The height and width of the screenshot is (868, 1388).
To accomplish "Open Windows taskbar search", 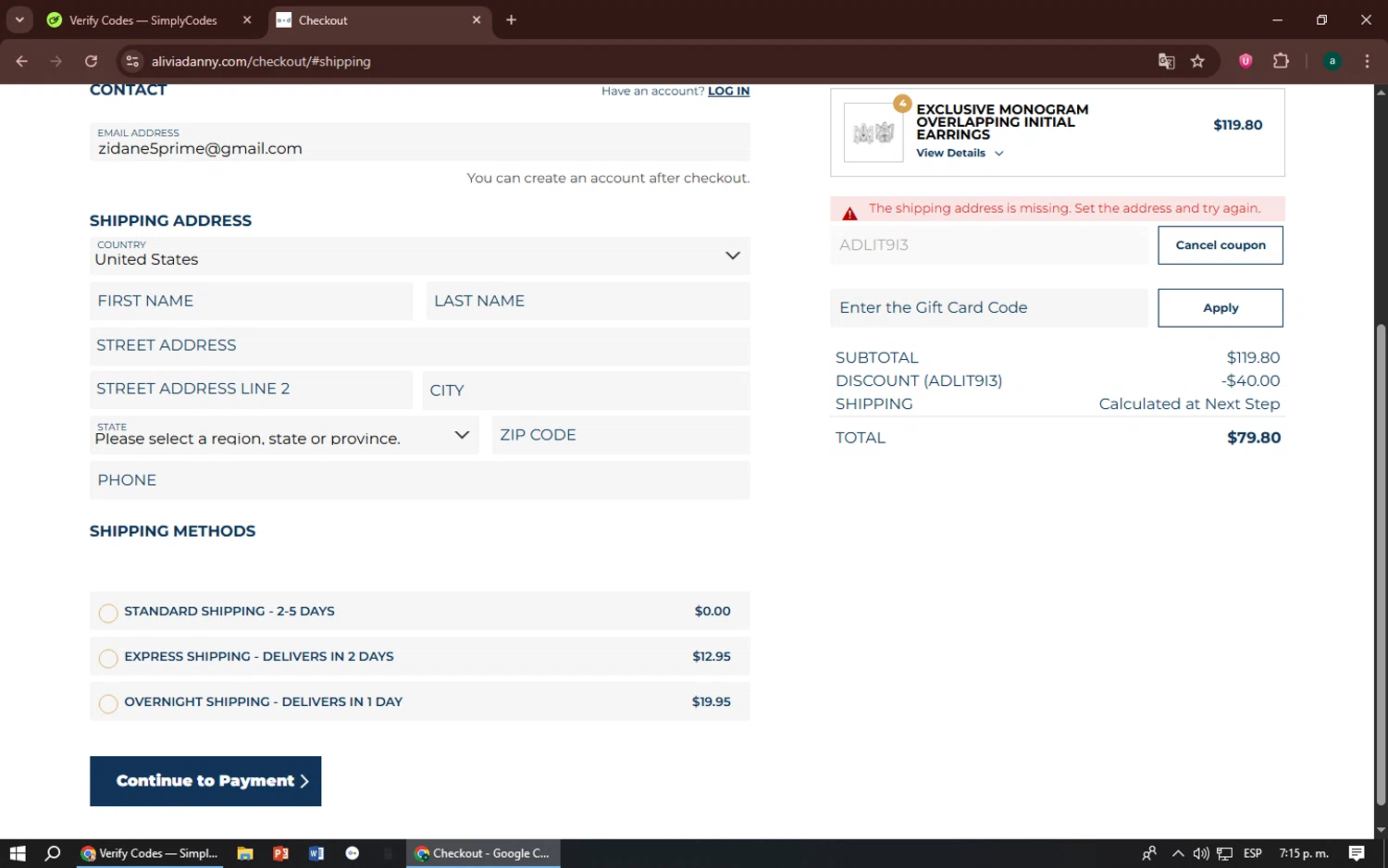I will point(53,853).
